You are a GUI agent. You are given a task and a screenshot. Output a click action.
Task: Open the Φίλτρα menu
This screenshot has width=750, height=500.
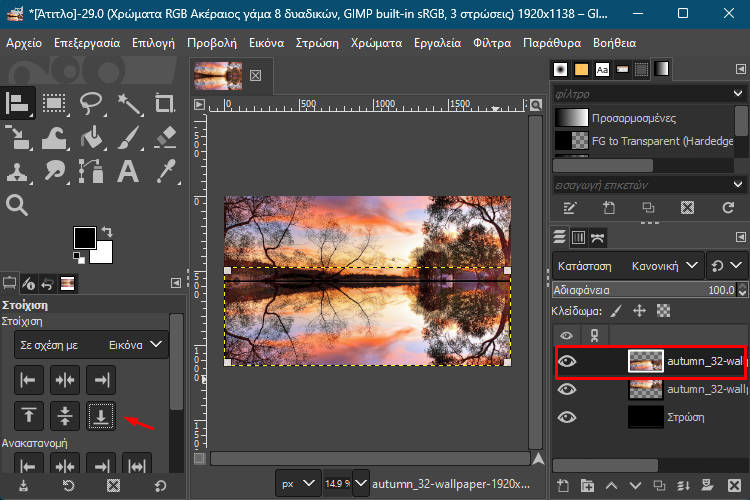(x=492, y=43)
